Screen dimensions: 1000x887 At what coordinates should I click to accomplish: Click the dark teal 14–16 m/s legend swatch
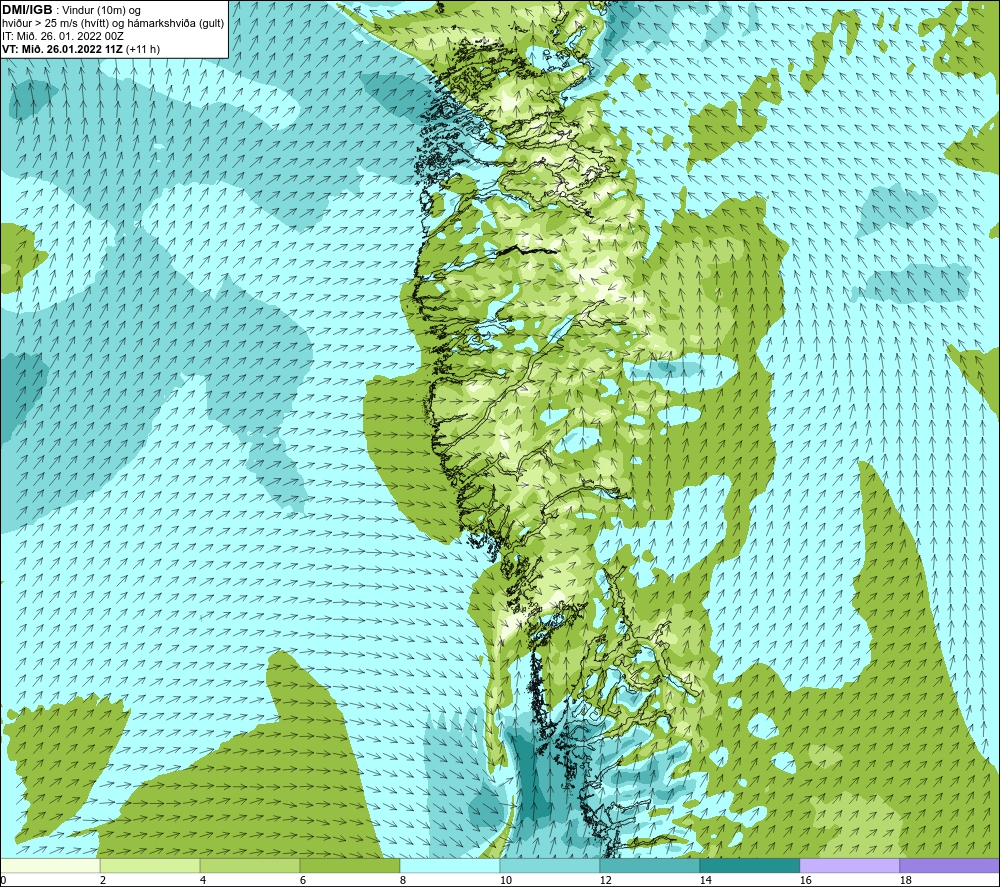[749, 865]
